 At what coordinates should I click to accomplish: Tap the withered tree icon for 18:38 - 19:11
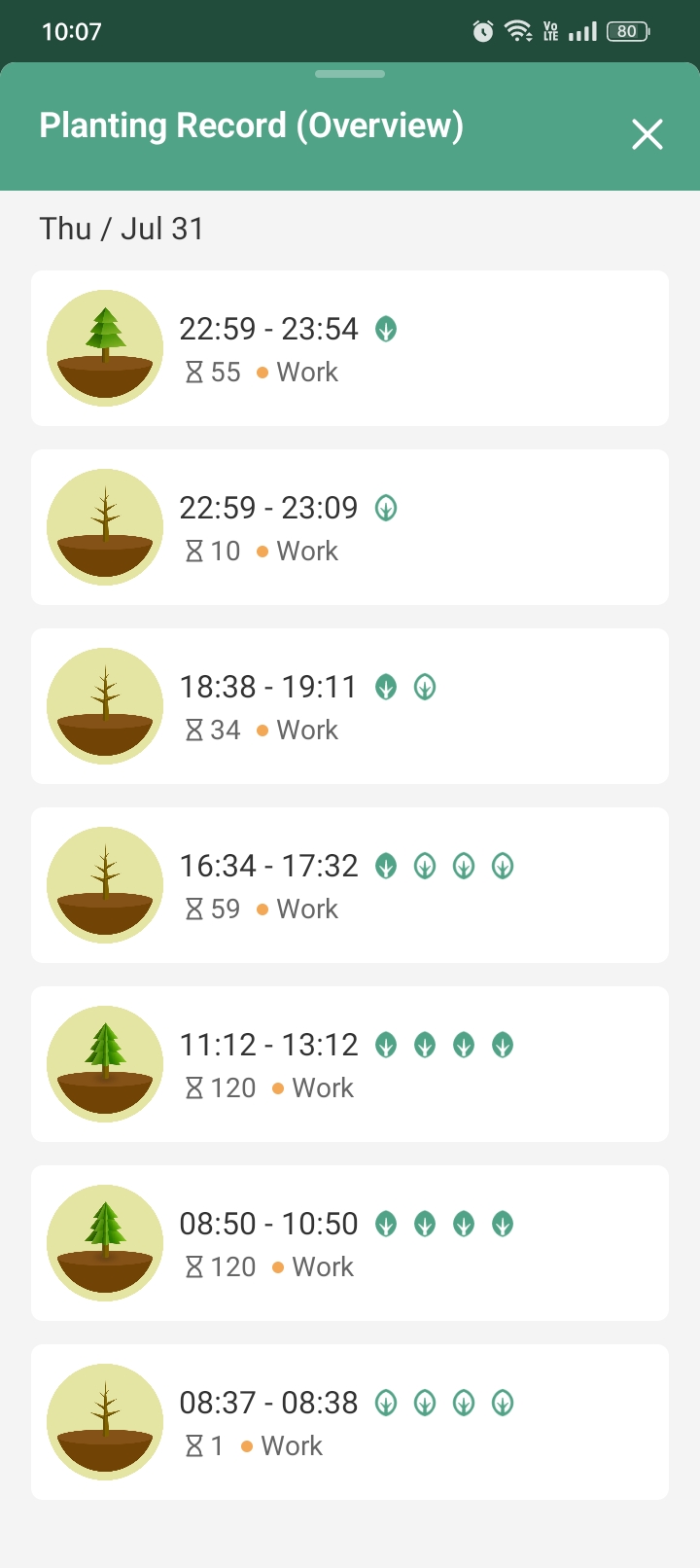[x=105, y=706]
